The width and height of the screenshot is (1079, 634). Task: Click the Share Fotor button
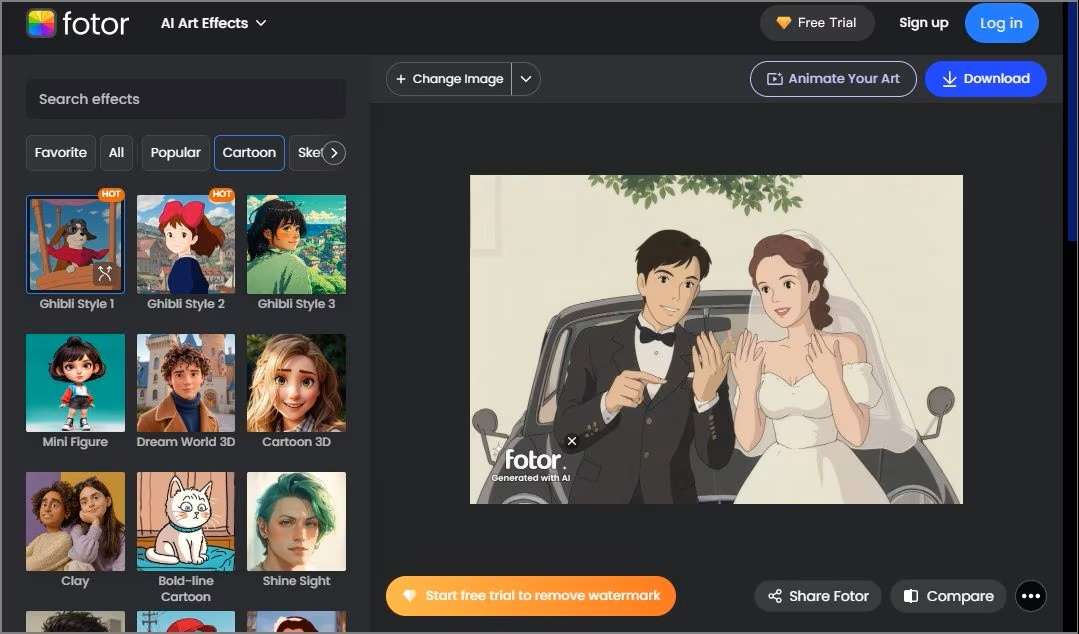(818, 596)
